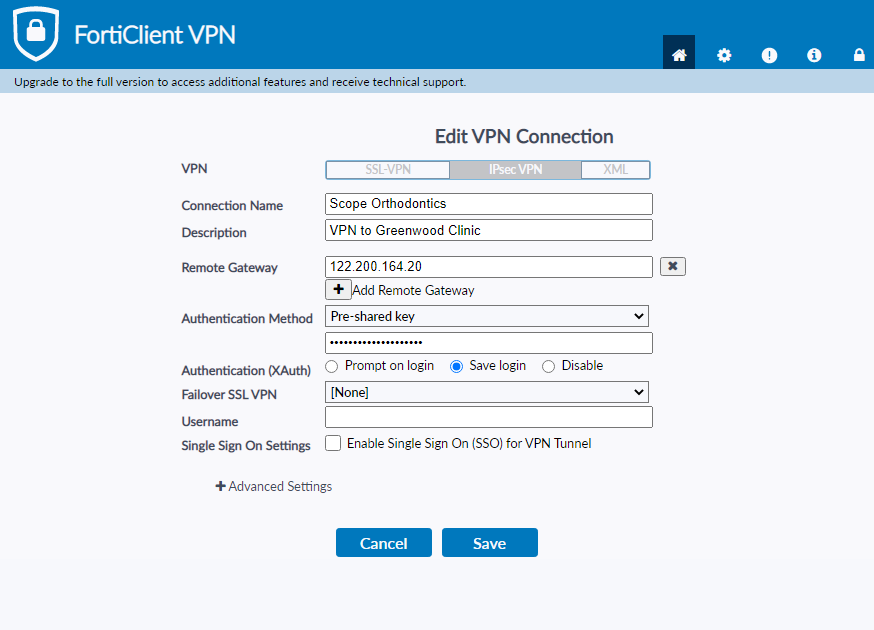Open the About info icon
Image resolution: width=874 pixels, height=630 pixels.
point(814,55)
